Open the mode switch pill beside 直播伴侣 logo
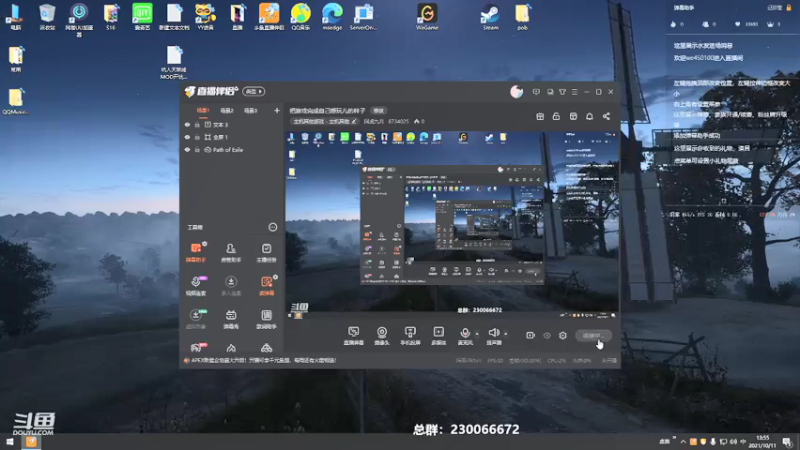Viewport: 800px width, 450px height. [254, 91]
